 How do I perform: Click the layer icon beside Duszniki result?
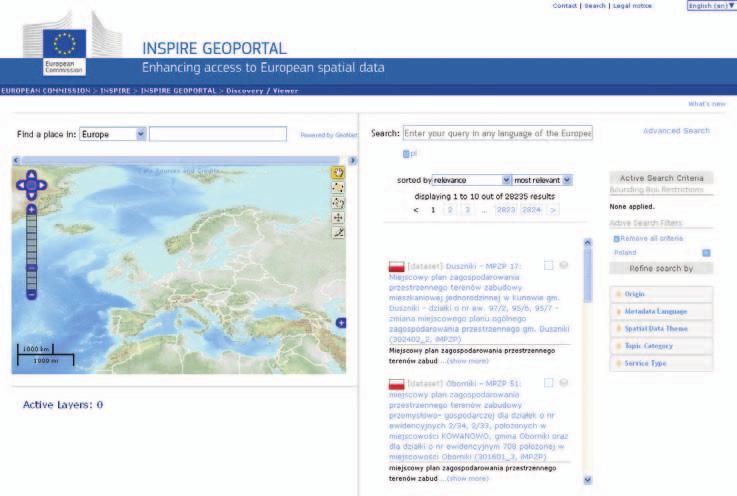(564, 265)
